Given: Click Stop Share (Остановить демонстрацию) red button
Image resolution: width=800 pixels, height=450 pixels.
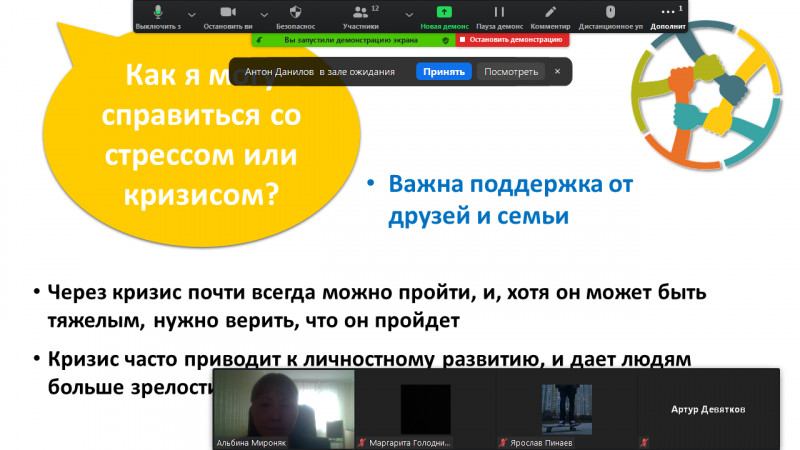Looking at the screenshot, I should click(512, 40).
